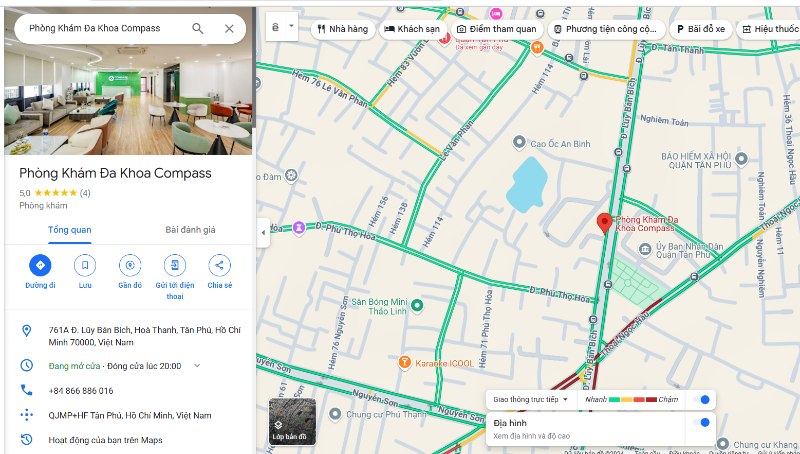Select the Bãi đỗ xe filter chip

tap(701, 29)
